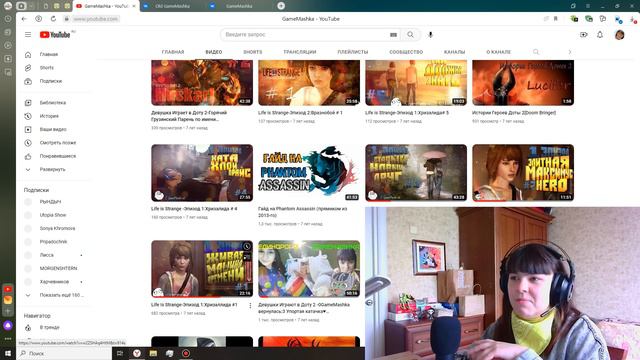Click the red recording app in the taskbar
Viewport: 640px width, 360px height.
click(186, 353)
